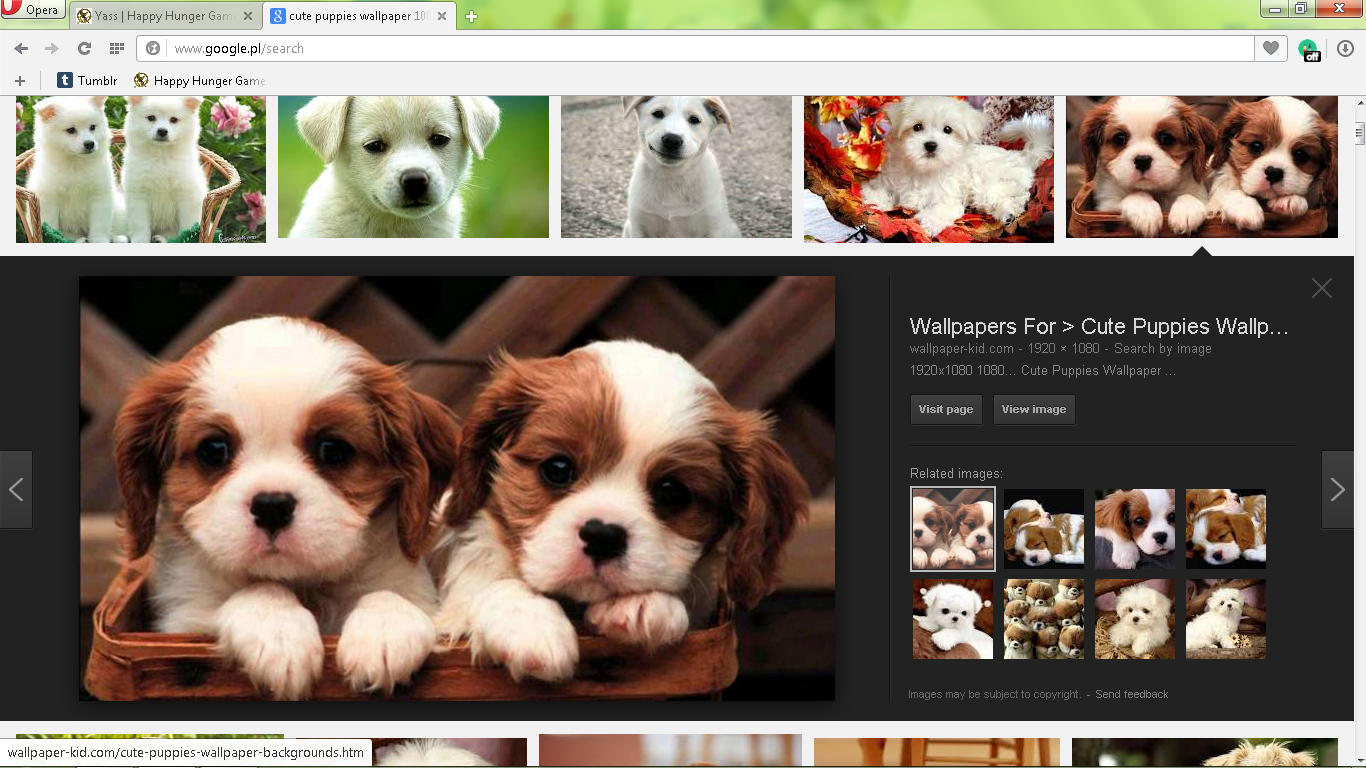Image resolution: width=1366 pixels, height=768 pixels.
Task: Open the downloads arrow icon
Action: (1345, 48)
